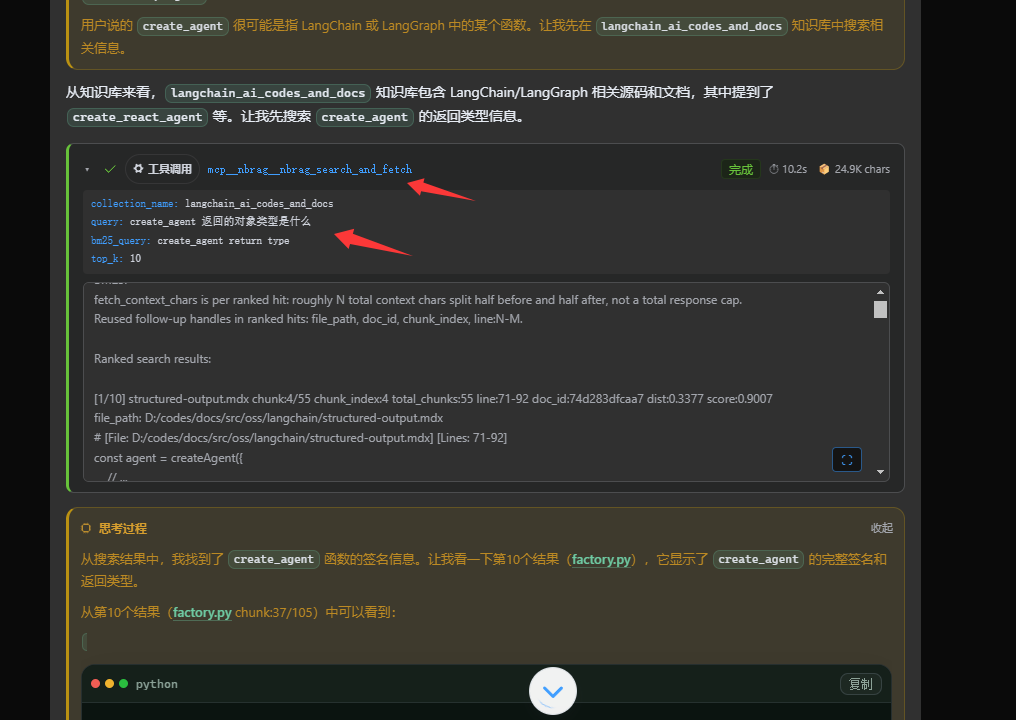Screen dimensions: 1016x720
Task: Click create_agent tag before 的完整签名和
Action: tap(758, 559)
